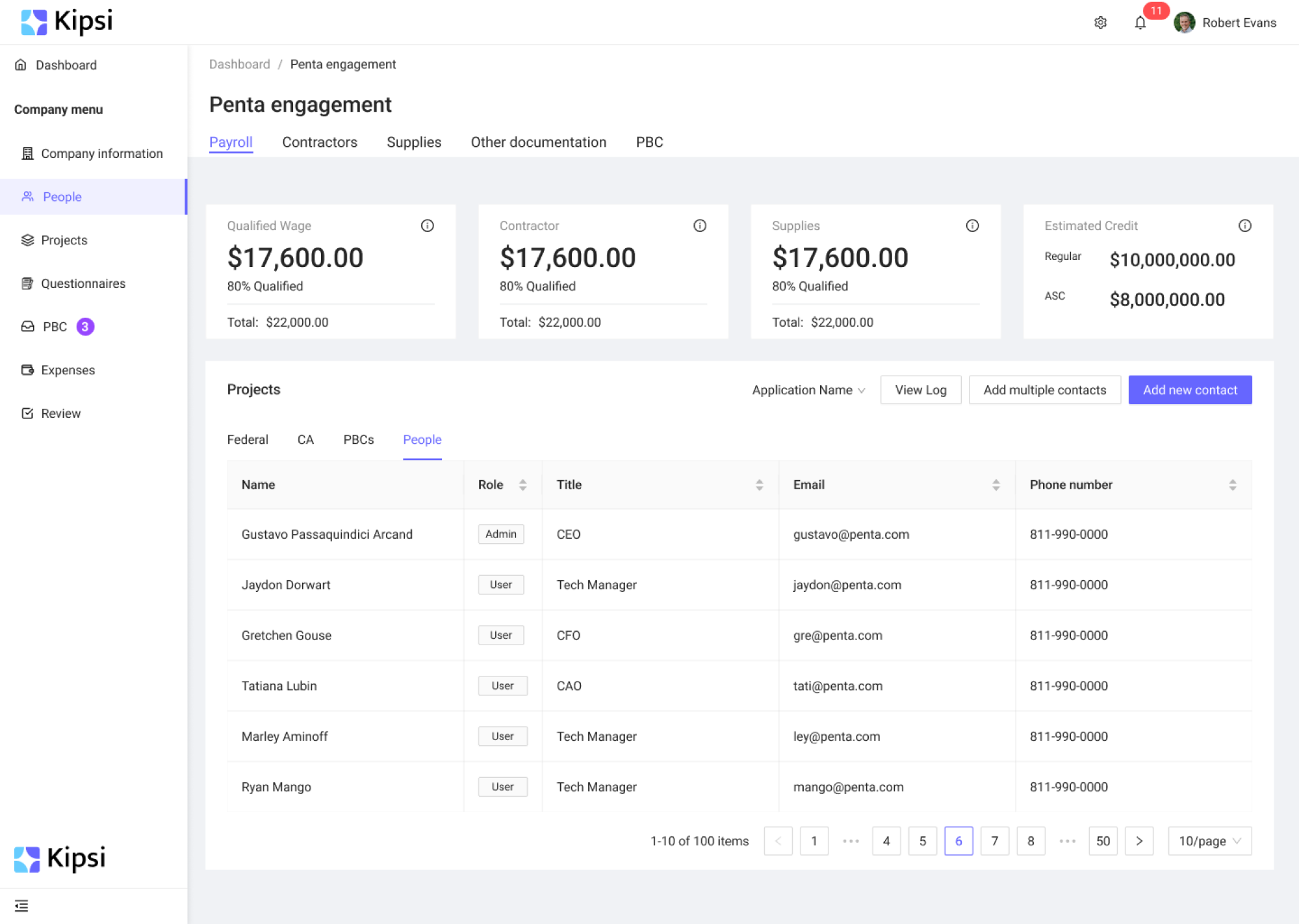1299x924 pixels.
Task: Switch to the Contractors tab
Action: click(x=320, y=142)
